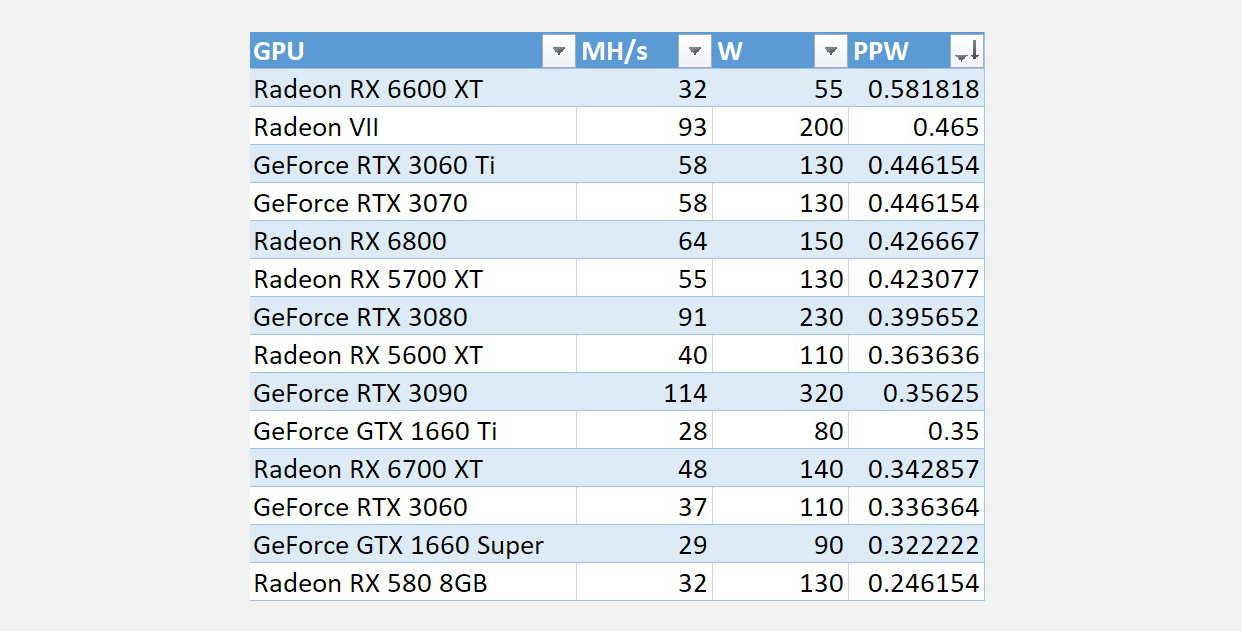Open the GPU column filter dropdown
The width and height of the screenshot is (1242, 631).
click(x=558, y=51)
